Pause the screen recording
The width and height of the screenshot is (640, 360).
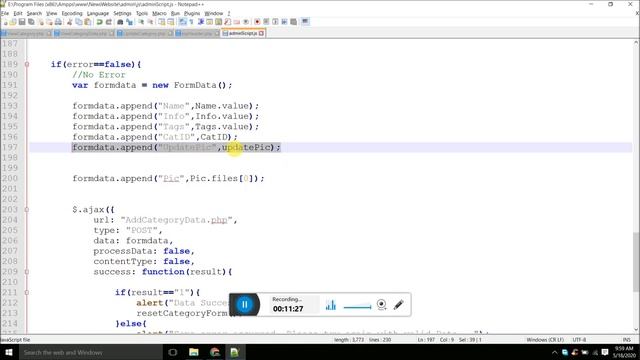pyautogui.click(x=244, y=304)
